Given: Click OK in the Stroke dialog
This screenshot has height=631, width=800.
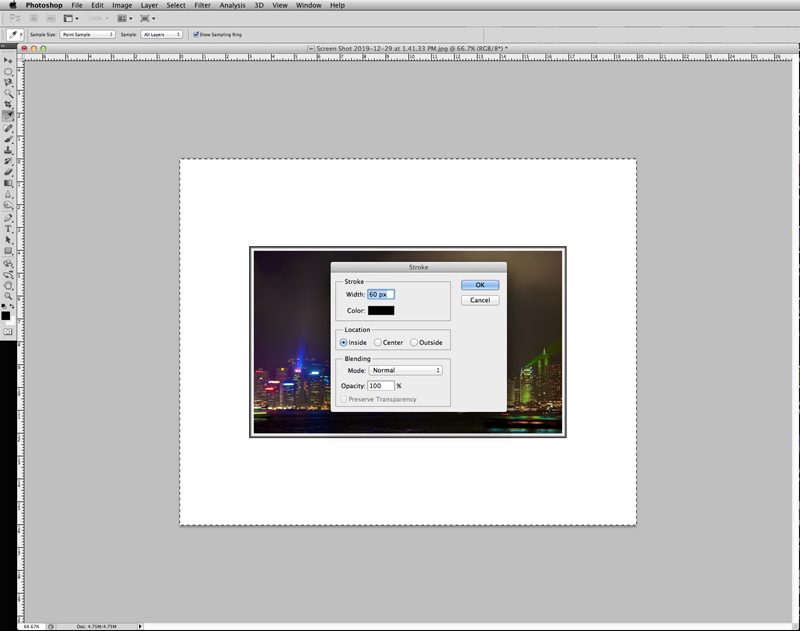Looking at the screenshot, I should coord(480,285).
